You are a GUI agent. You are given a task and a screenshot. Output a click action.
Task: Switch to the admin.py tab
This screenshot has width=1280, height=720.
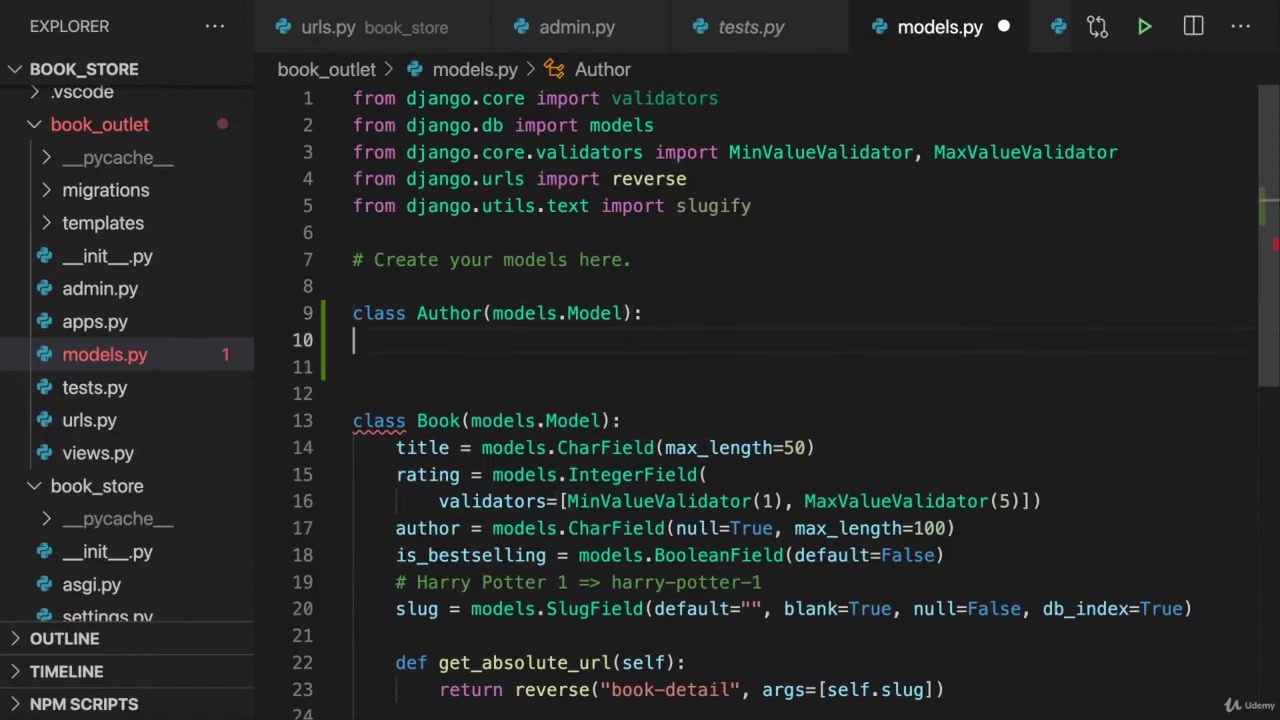576,27
